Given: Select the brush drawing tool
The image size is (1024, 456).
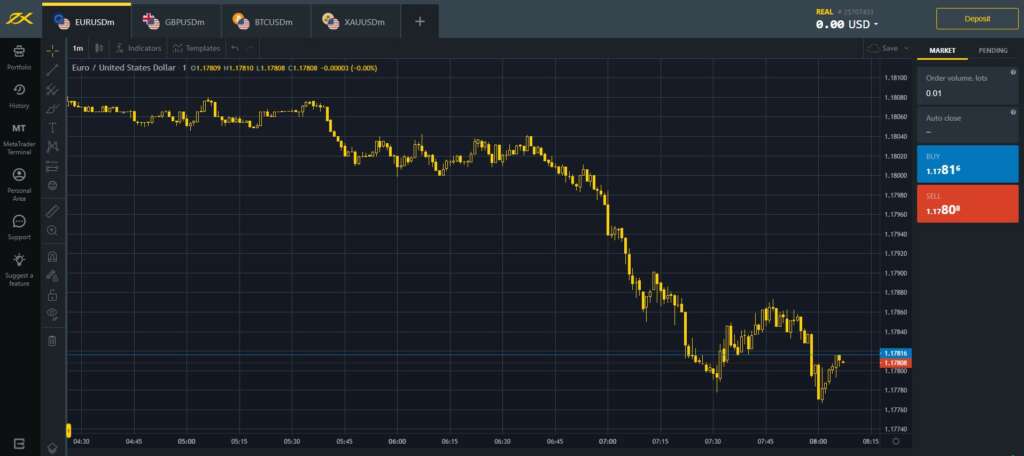Looking at the screenshot, I should (x=53, y=108).
